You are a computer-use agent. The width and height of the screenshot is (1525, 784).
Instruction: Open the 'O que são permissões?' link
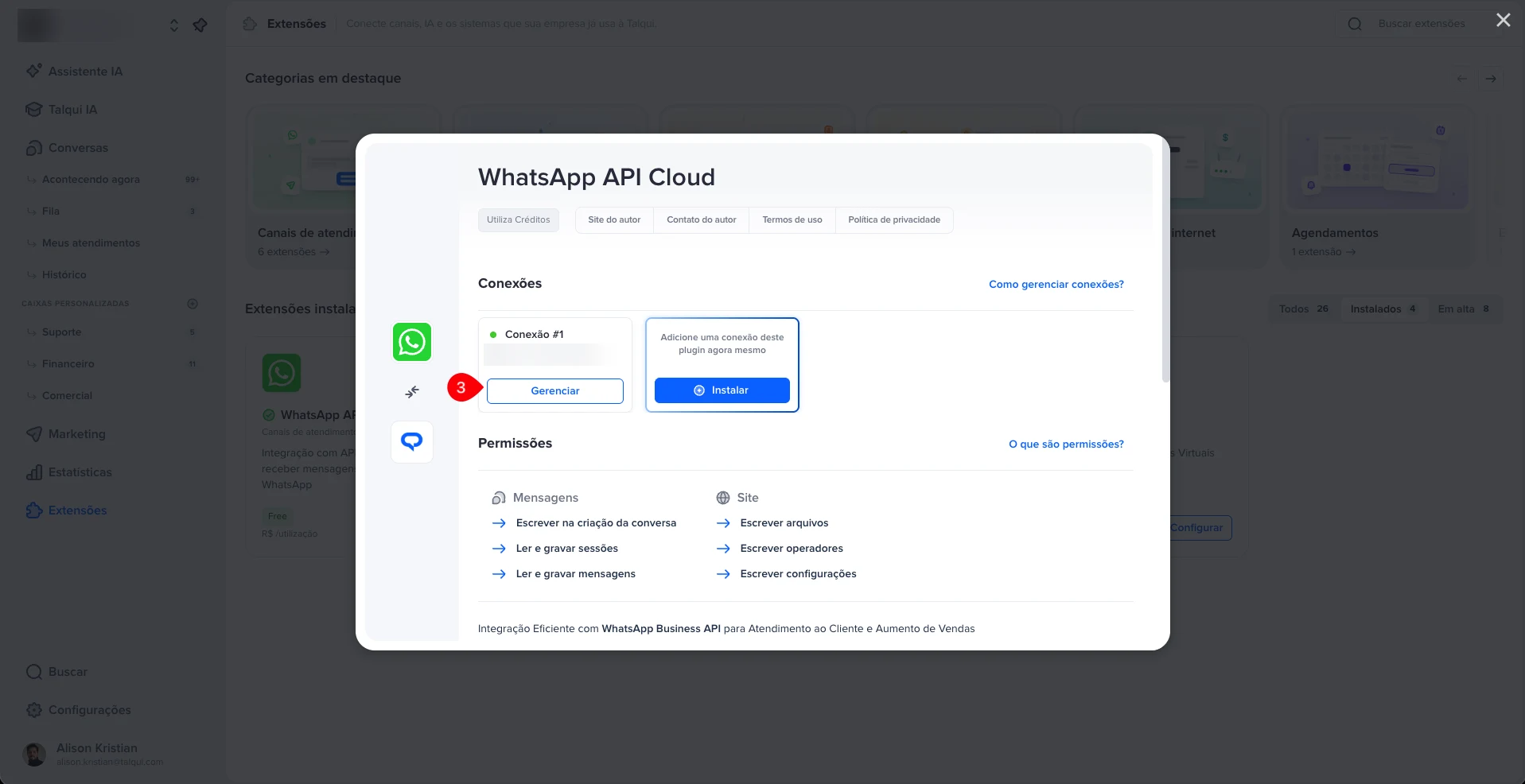(x=1066, y=444)
